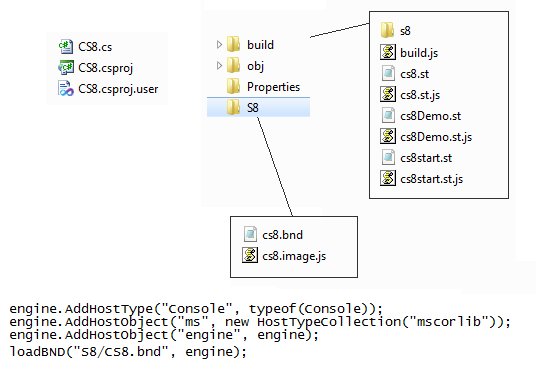The width and height of the screenshot is (536, 369).
Task: Select the cs8start.st file icon
Action: (388, 158)
